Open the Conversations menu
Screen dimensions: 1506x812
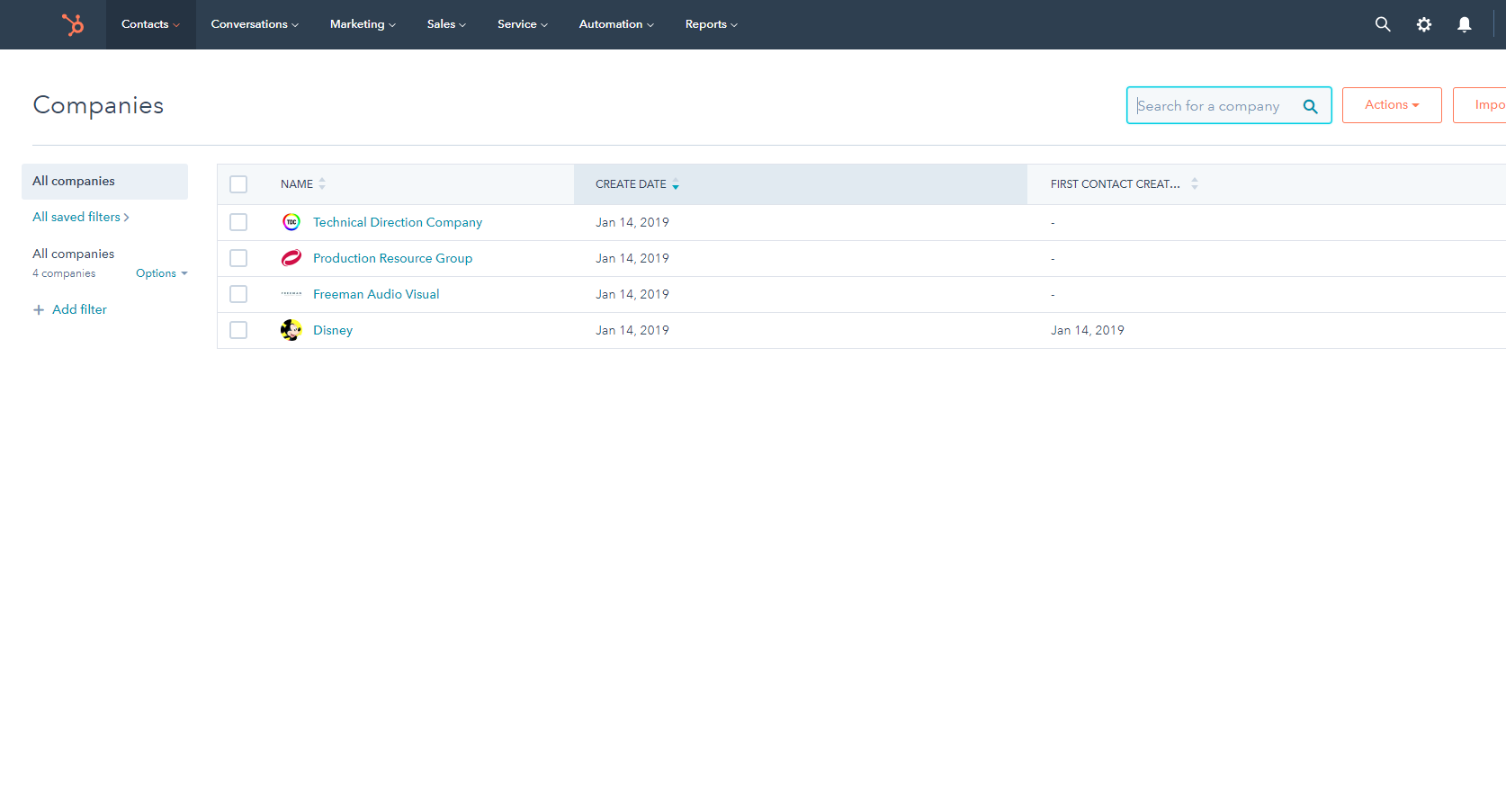(255, 24)
